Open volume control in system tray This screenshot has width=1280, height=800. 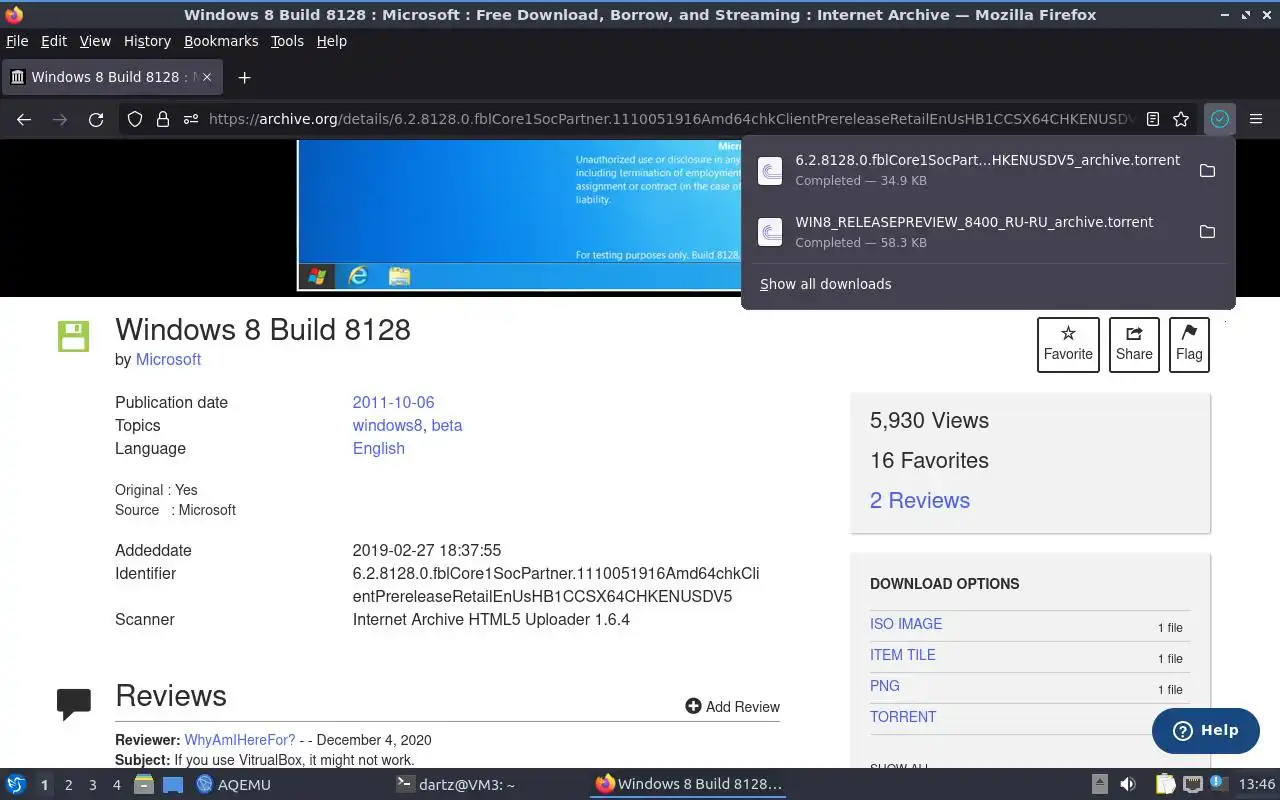pos(1127,784)
